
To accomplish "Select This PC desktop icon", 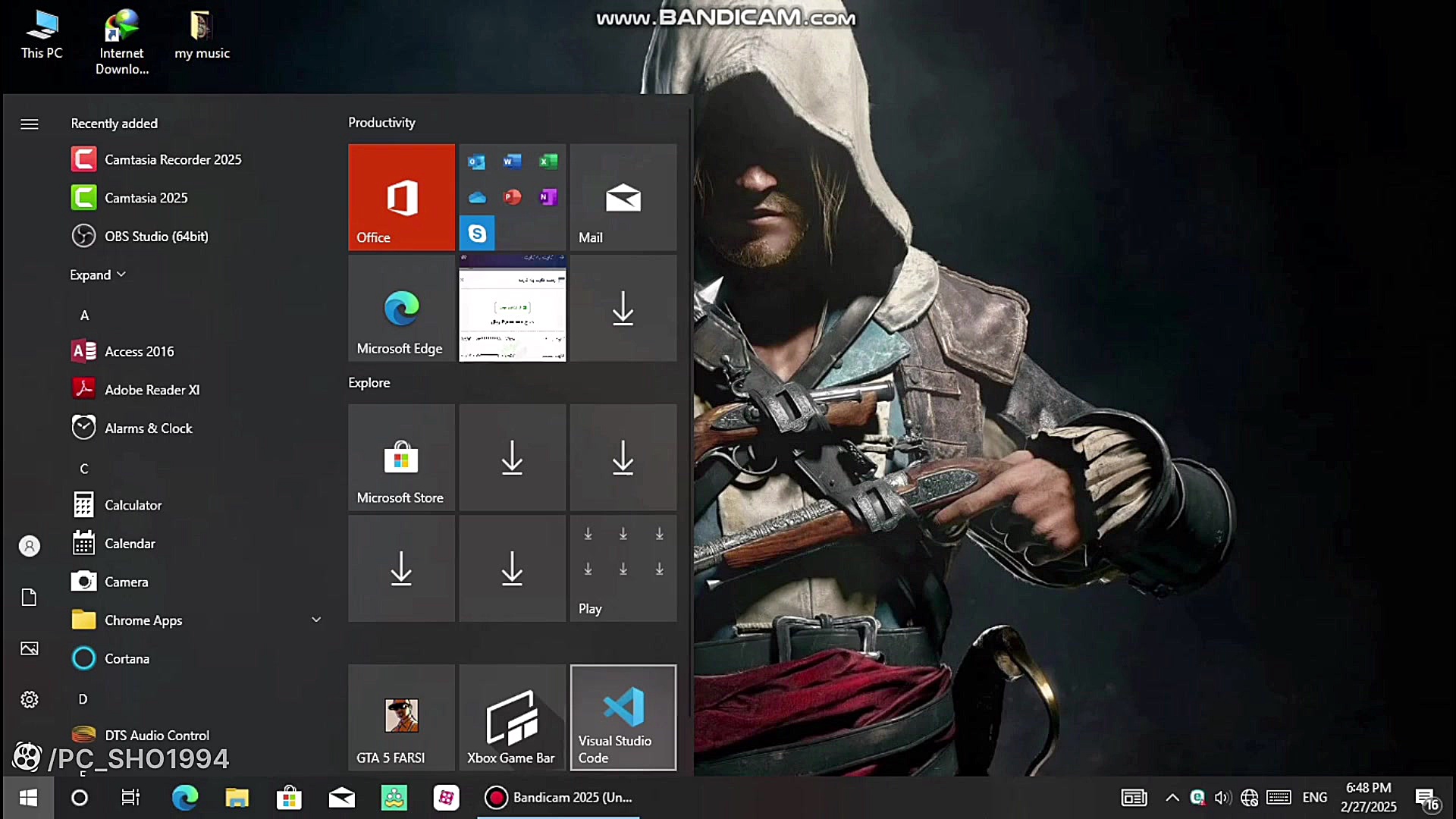I will pyautogui.click(x=42, y=34).
